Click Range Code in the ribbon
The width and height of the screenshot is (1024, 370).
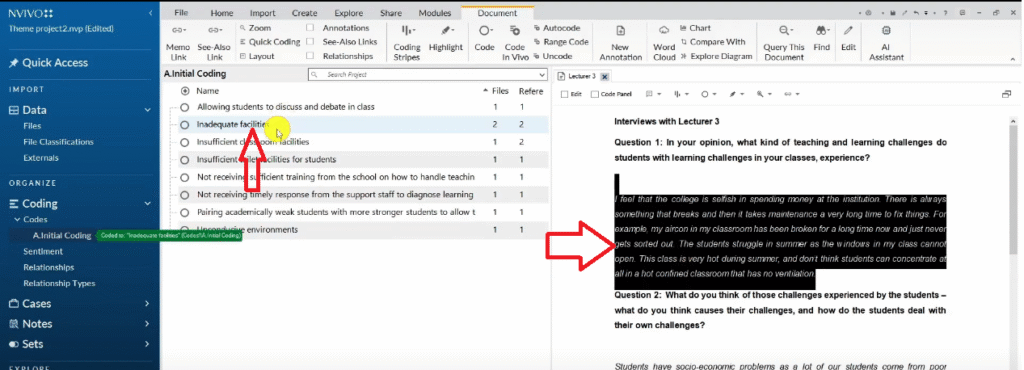[561, 42]
